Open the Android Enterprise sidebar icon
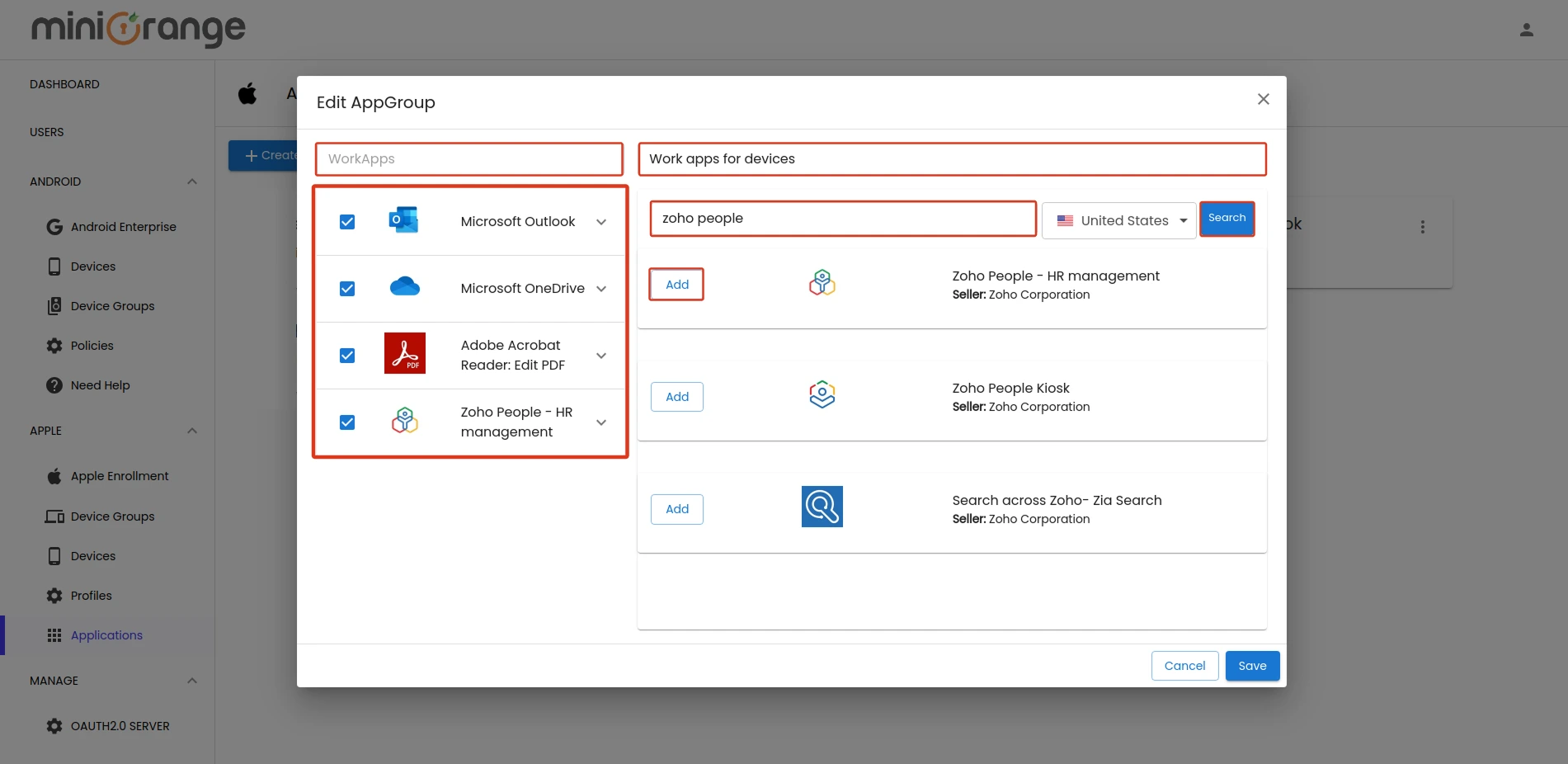 [x=54, y=226]
